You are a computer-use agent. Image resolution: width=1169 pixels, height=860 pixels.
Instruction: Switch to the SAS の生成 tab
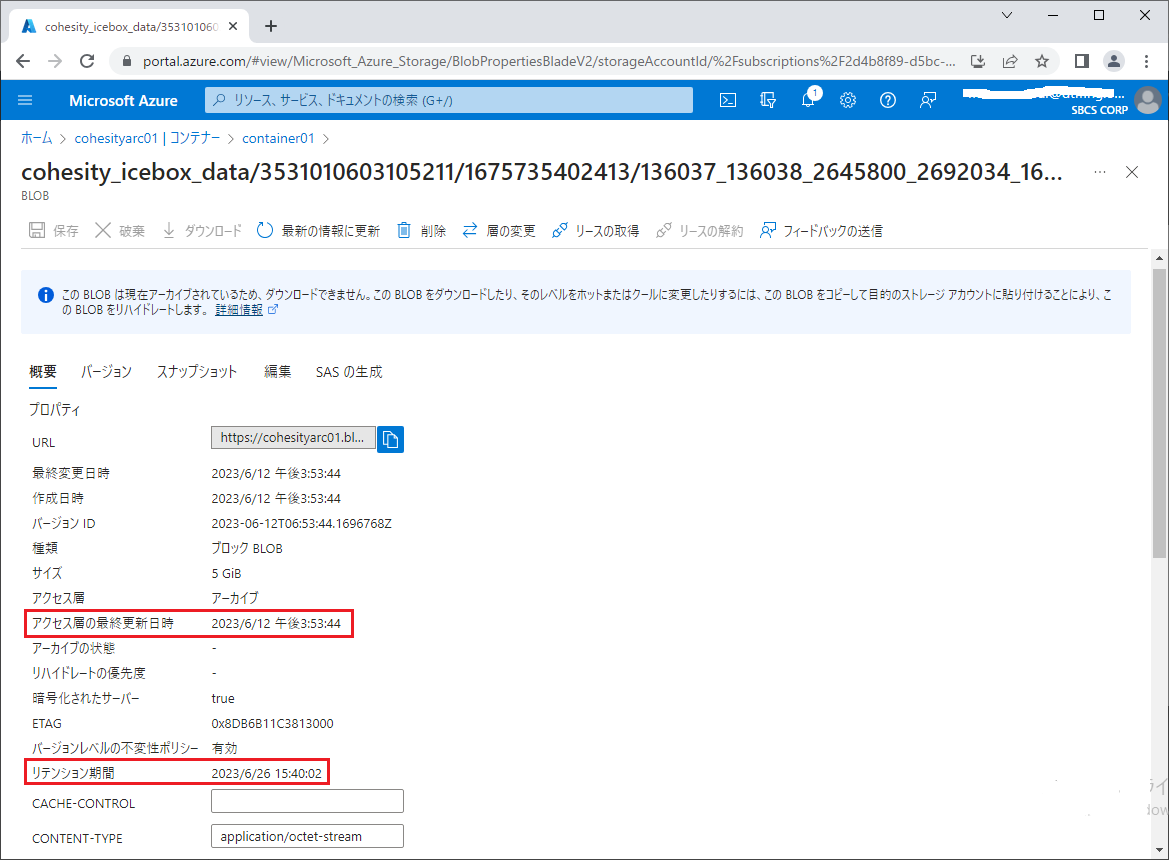(349, 372)
